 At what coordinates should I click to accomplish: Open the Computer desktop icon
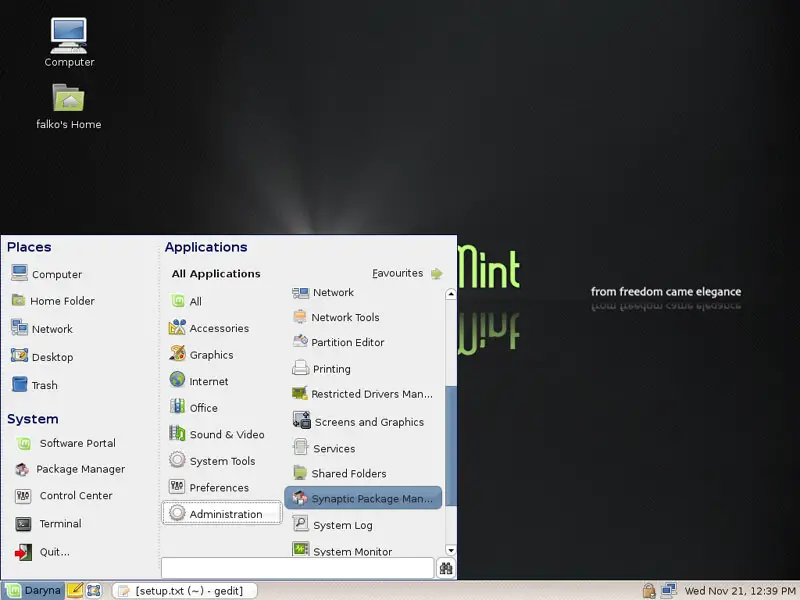coord(69,42)
